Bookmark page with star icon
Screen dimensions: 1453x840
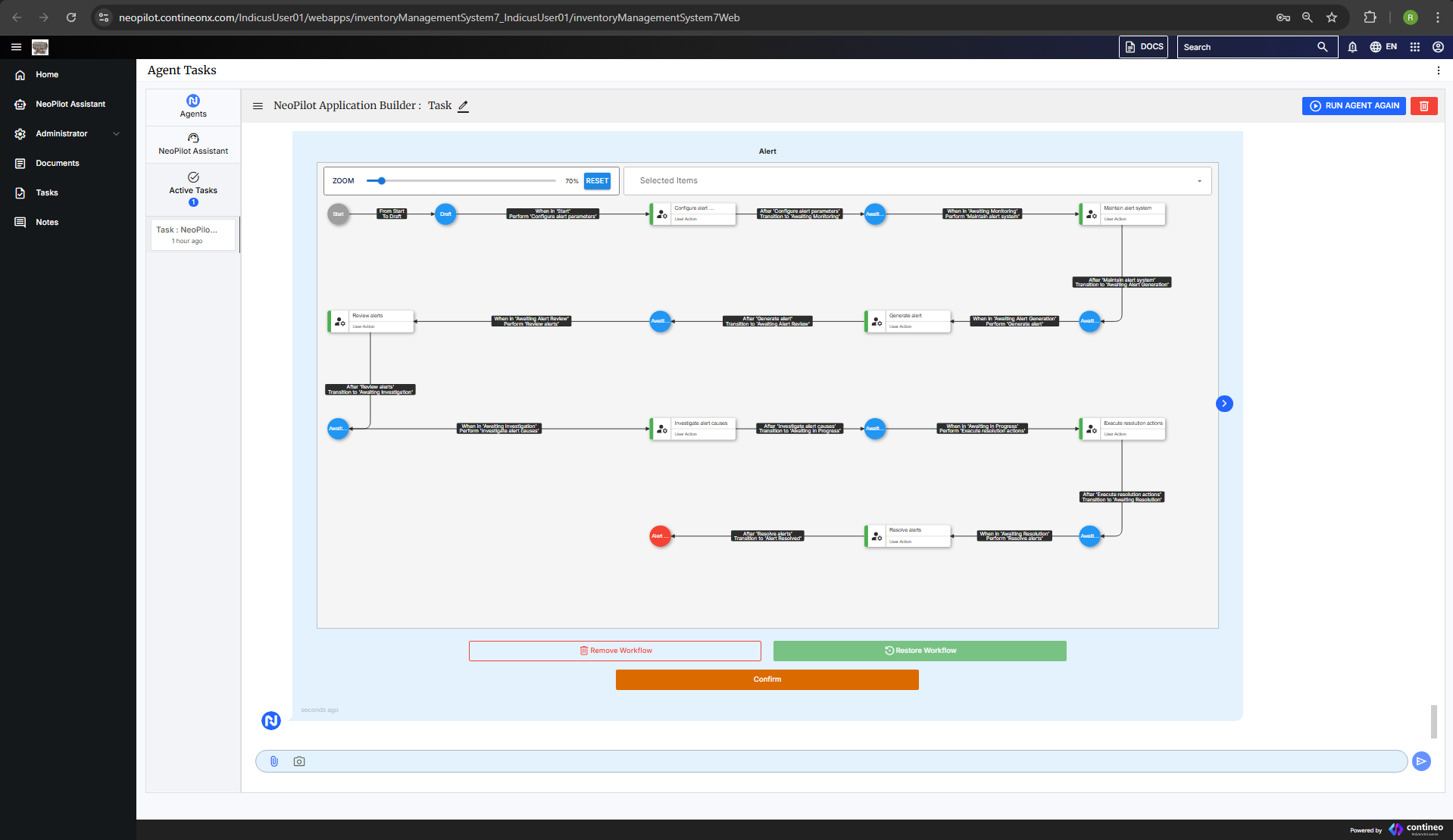point(1332,17)
